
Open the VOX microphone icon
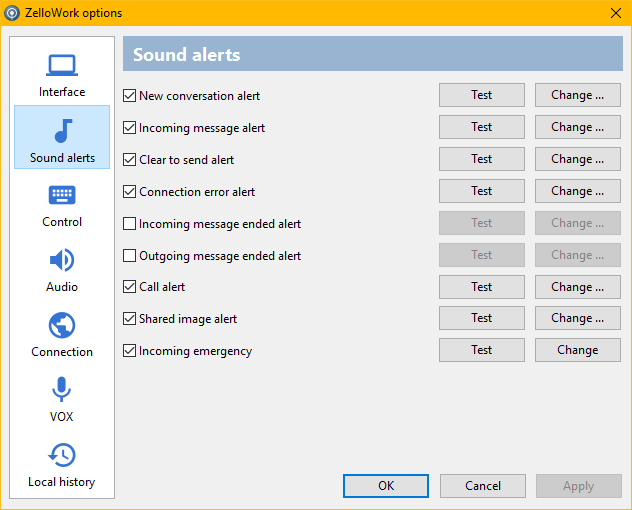[61, 389]
